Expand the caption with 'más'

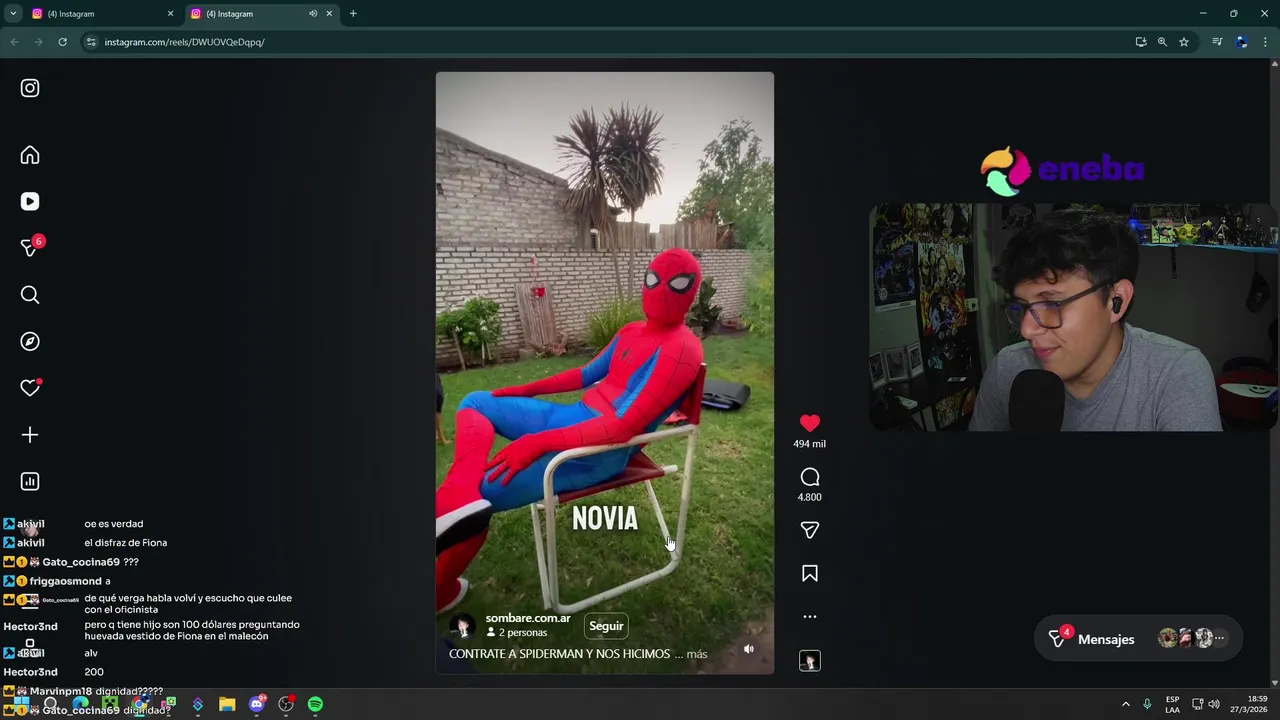[x=696, y=654]
